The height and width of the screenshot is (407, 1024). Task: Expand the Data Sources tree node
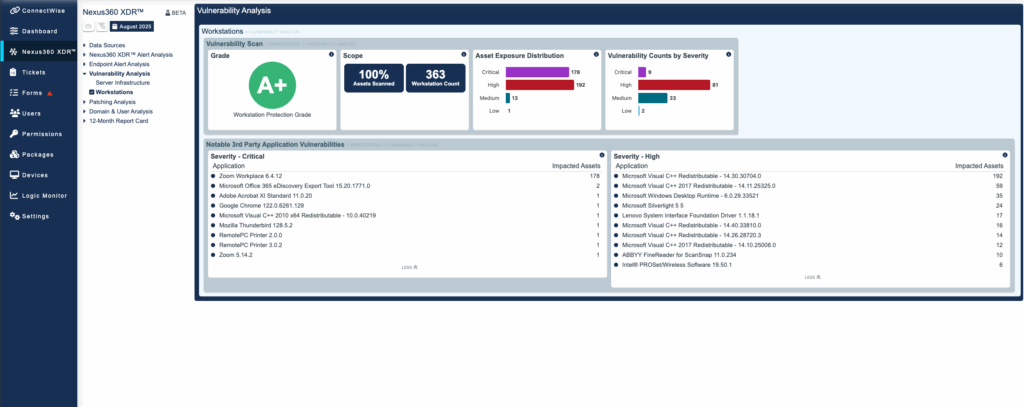(x=85, y=45)
